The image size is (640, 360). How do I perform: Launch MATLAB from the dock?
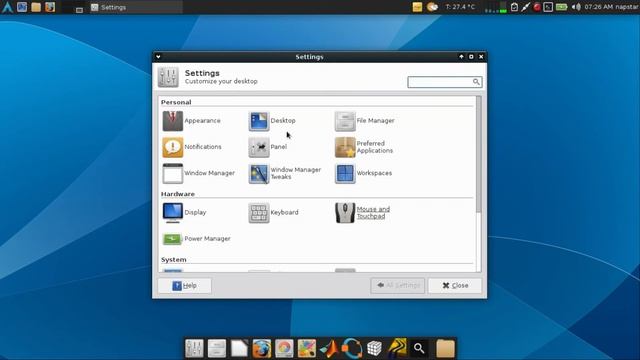point(329,349)
